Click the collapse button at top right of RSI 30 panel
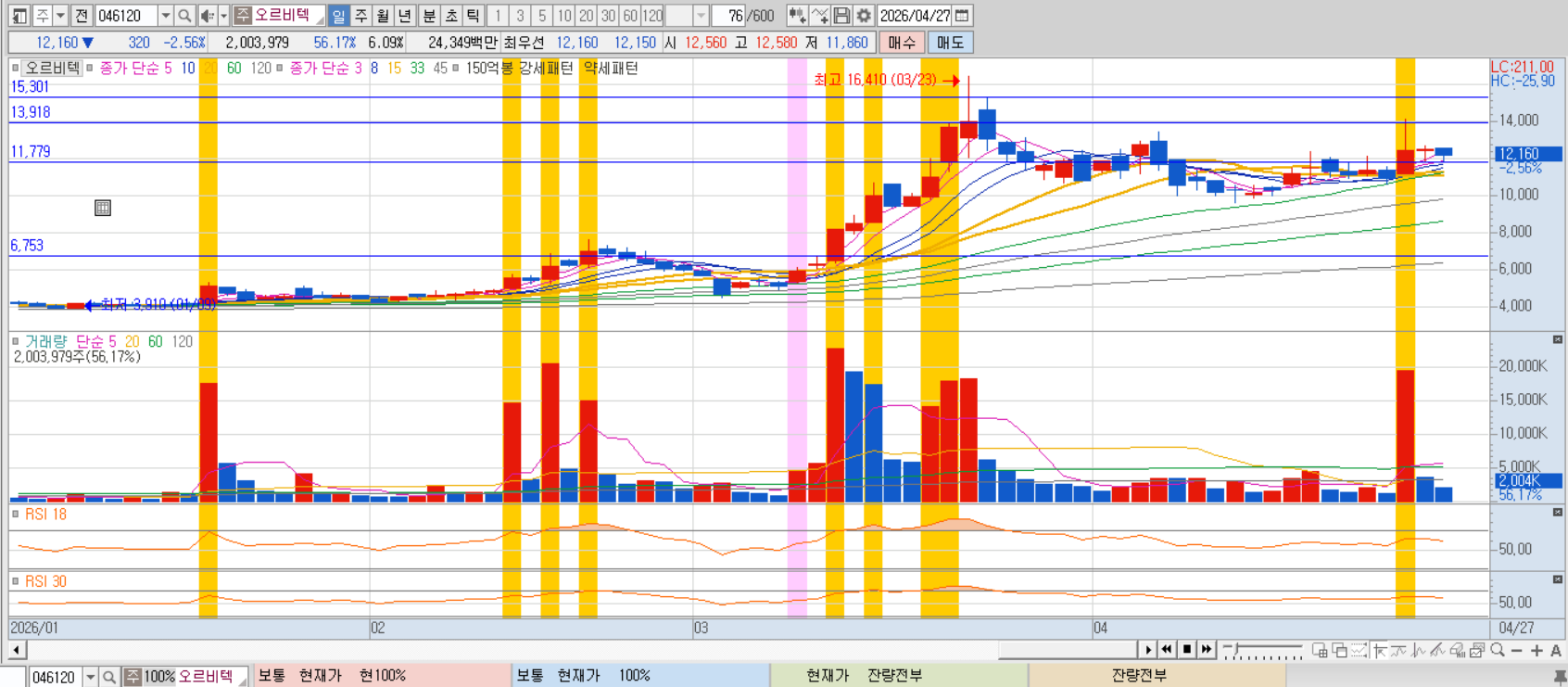 coord(1558,579)
